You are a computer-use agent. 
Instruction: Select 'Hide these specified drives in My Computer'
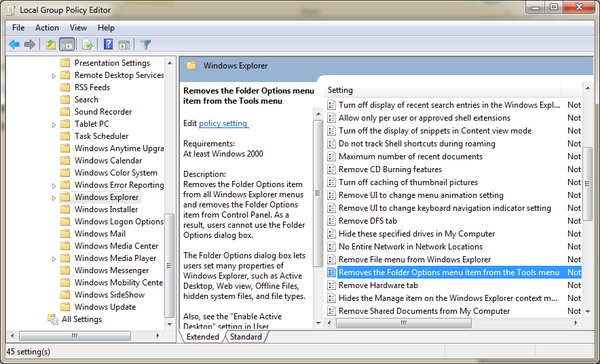pos(416,234)
